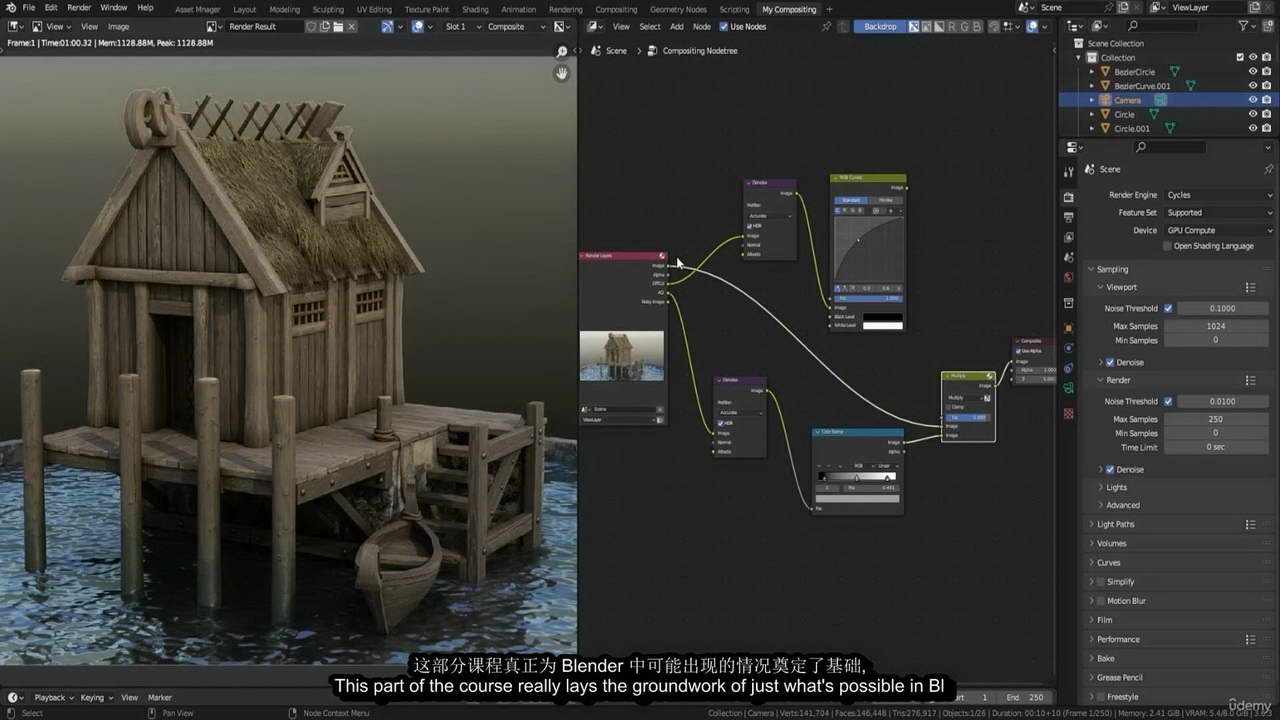Open the View Layer properties tab icon
This screenshot has height=720, width=1280.
(1068, 237)
